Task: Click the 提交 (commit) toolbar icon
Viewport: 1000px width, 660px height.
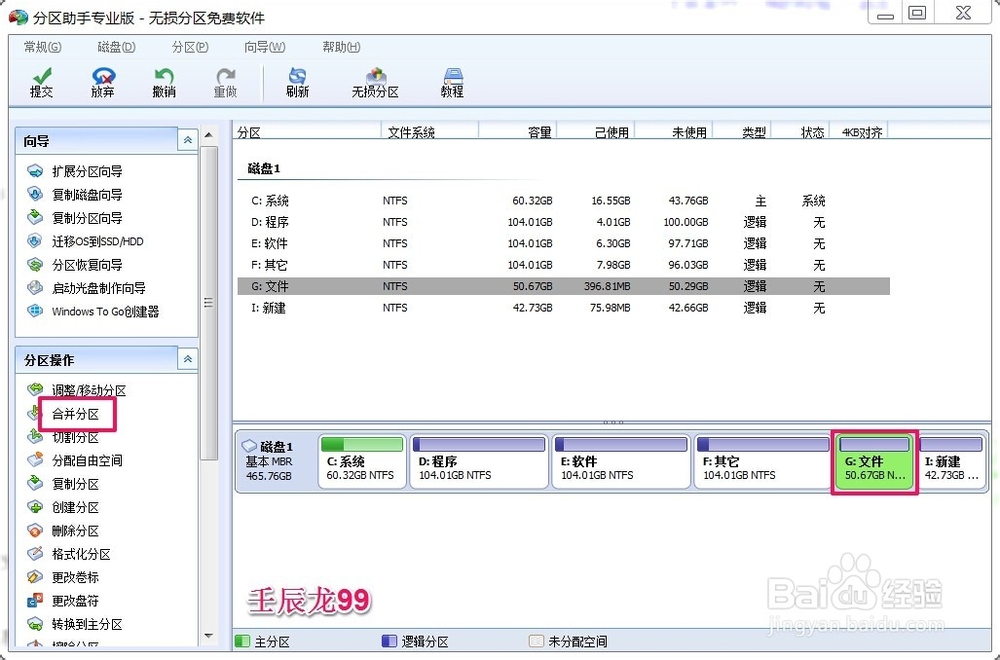Action: pyautogui.click(x=41, y=83)
